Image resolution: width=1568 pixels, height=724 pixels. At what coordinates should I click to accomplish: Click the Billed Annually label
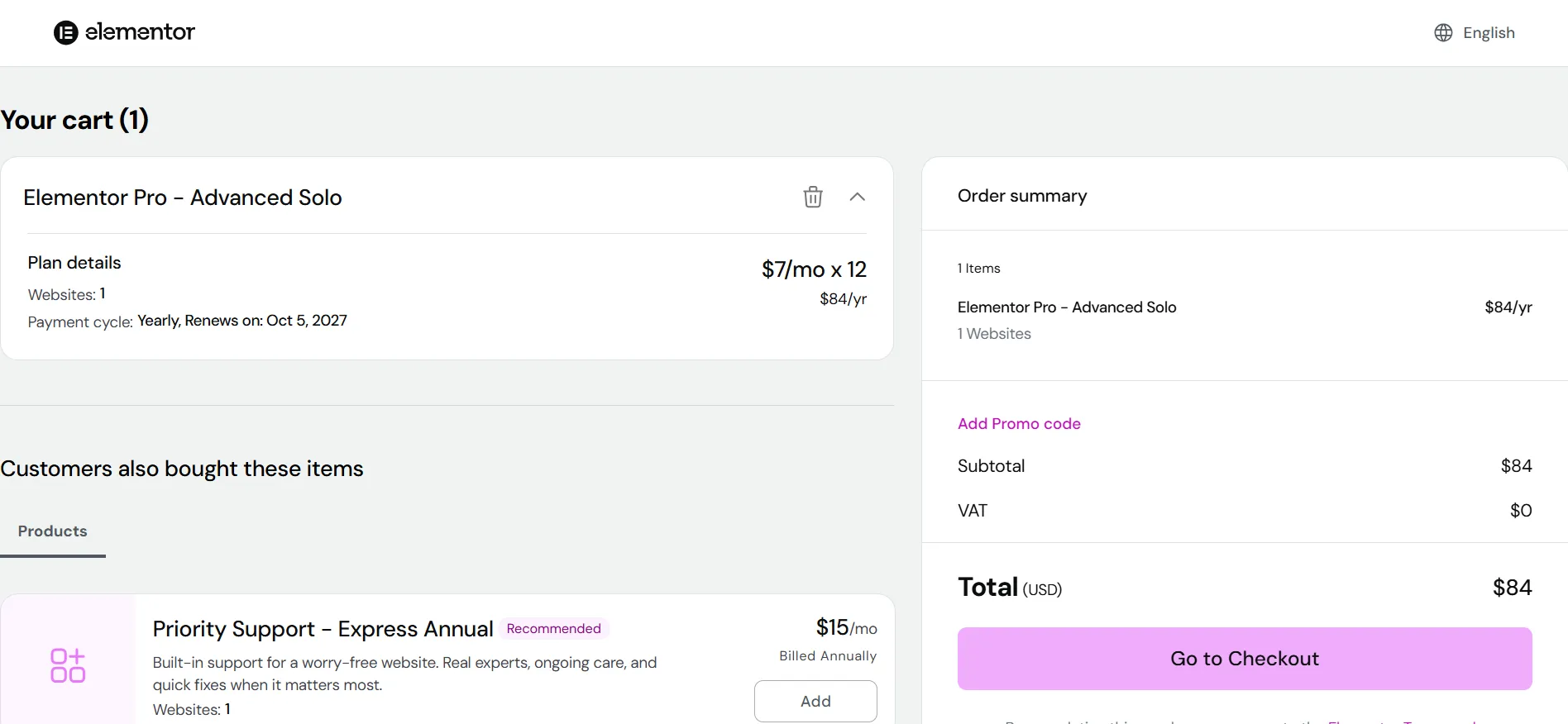(x=828, y=656)
